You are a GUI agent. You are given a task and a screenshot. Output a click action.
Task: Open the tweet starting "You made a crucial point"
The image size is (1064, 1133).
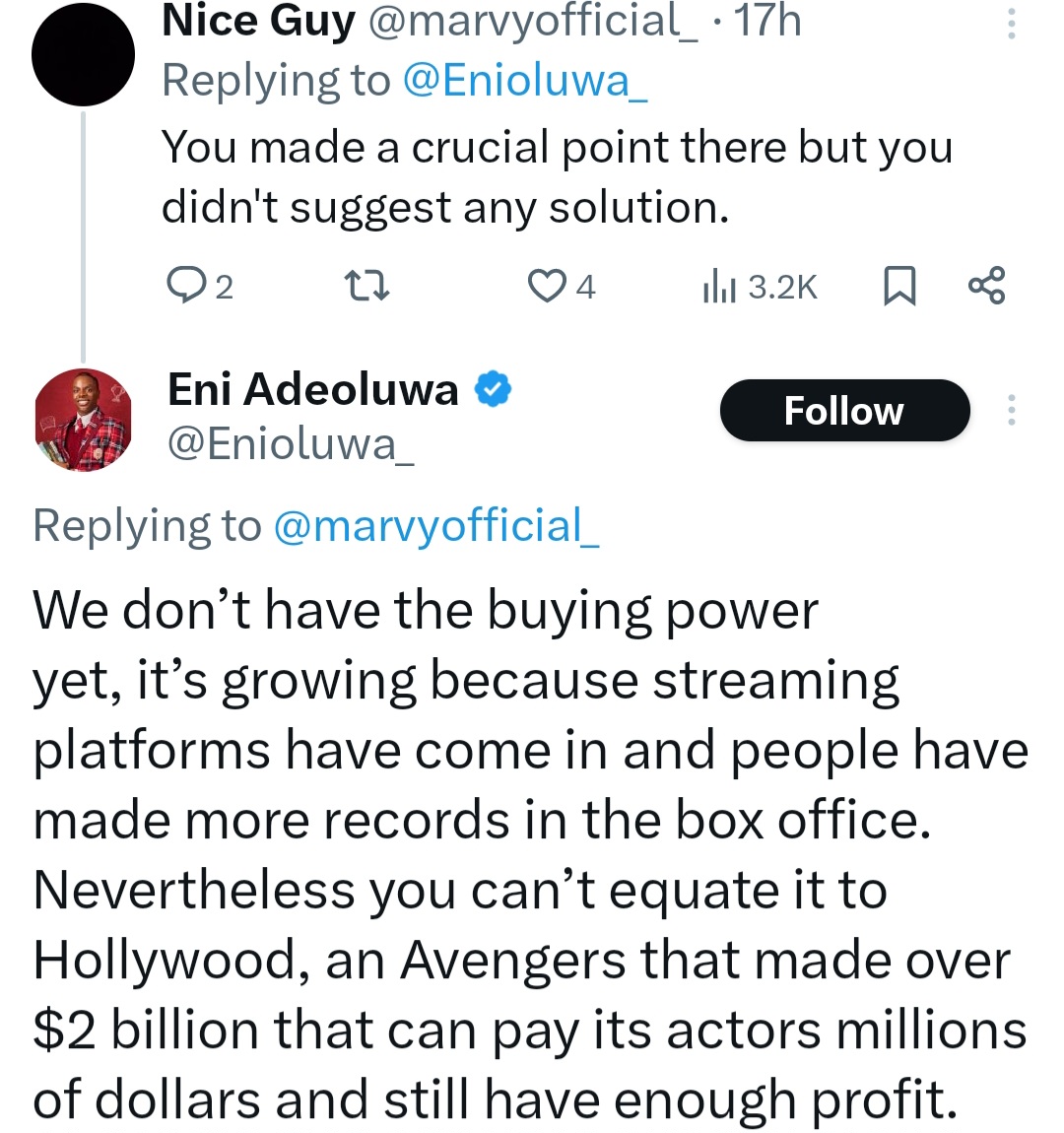point(557,177)
